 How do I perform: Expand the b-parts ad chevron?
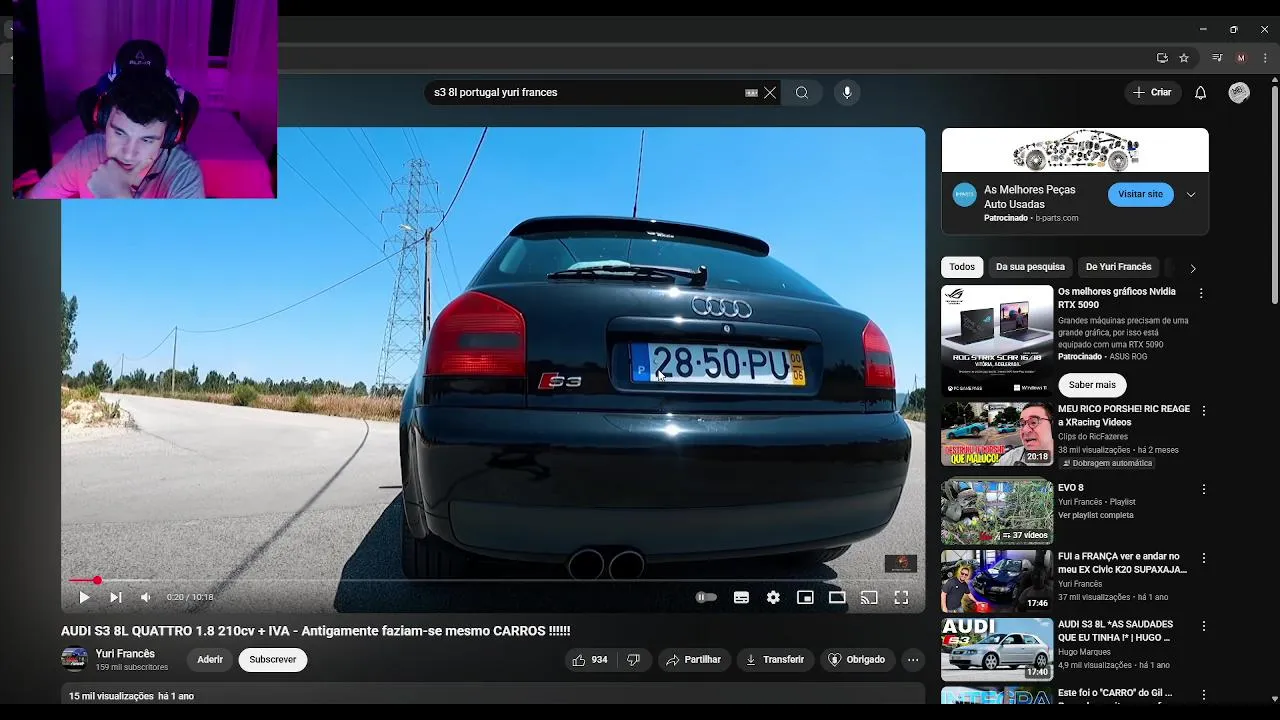[x=1191, y=195]
